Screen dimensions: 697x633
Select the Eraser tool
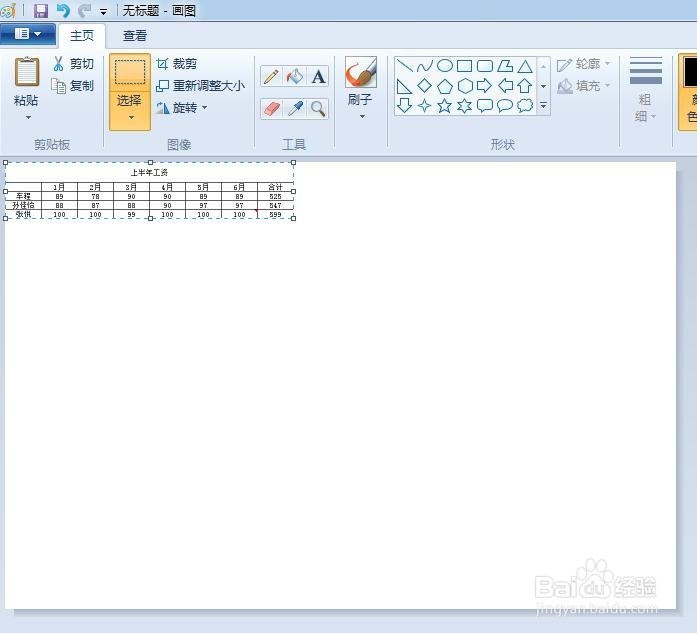point(271,108)
